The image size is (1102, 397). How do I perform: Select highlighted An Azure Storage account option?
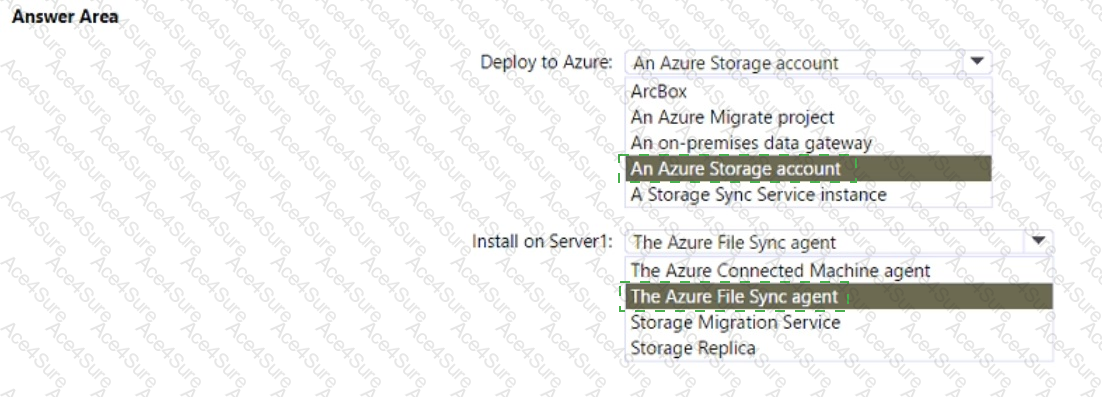808,169
